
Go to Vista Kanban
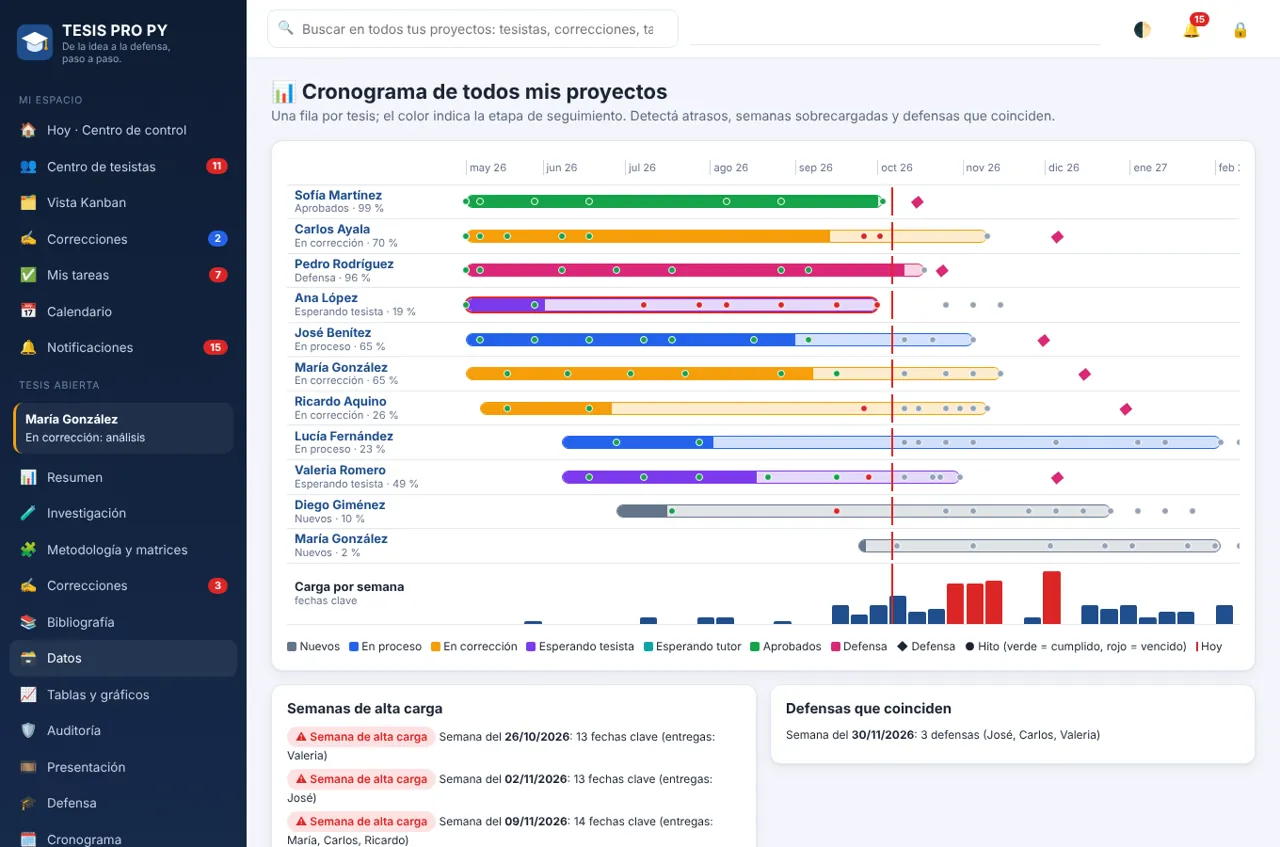tap(123, 203)
